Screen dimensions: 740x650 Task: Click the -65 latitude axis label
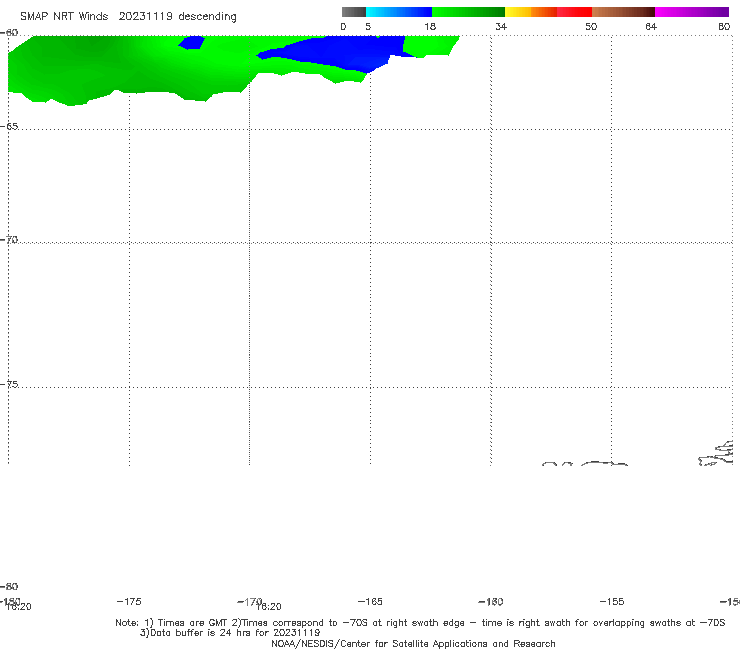click(x=9, y=127)
